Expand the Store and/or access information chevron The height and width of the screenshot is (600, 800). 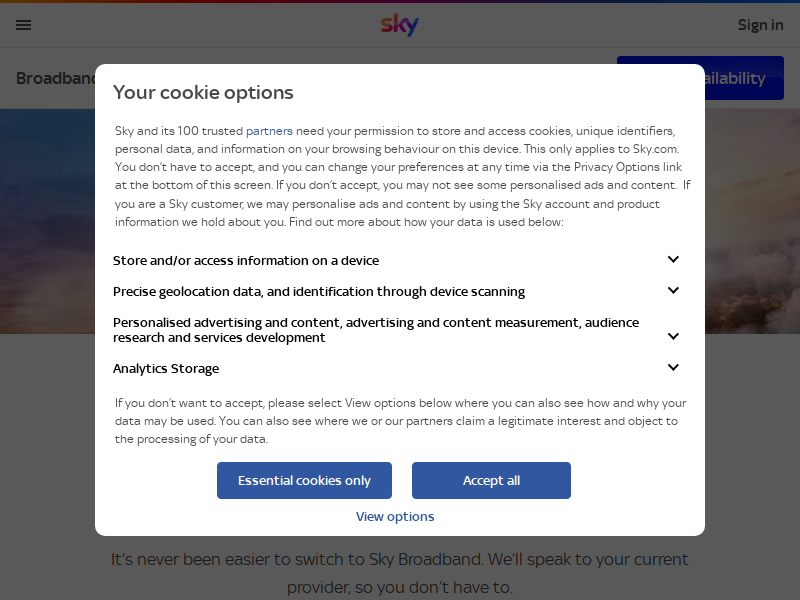click(673, 260)
